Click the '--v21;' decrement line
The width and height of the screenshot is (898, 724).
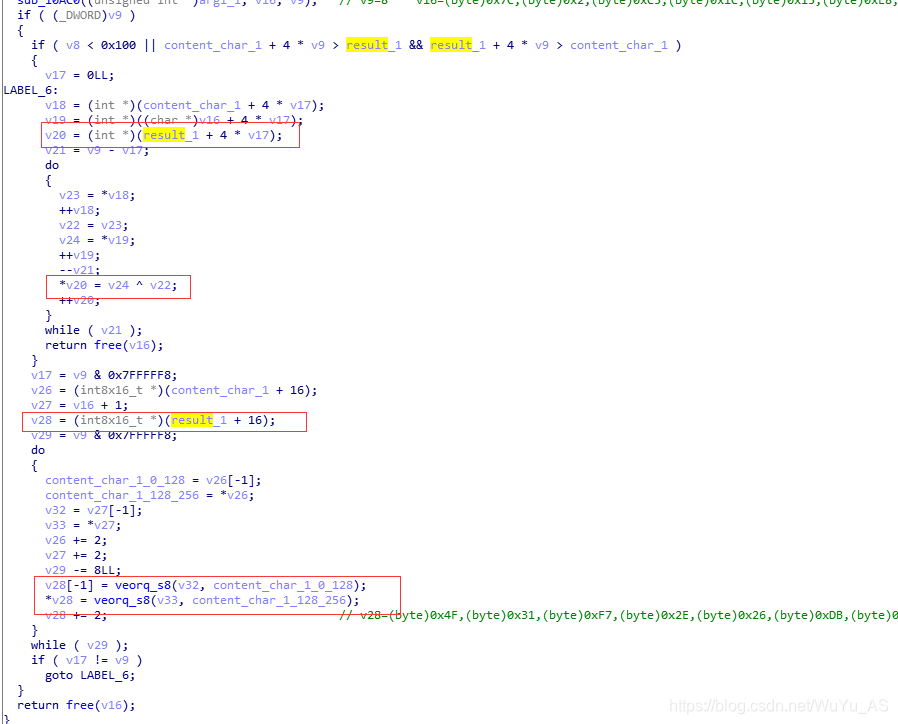(79, 270)
